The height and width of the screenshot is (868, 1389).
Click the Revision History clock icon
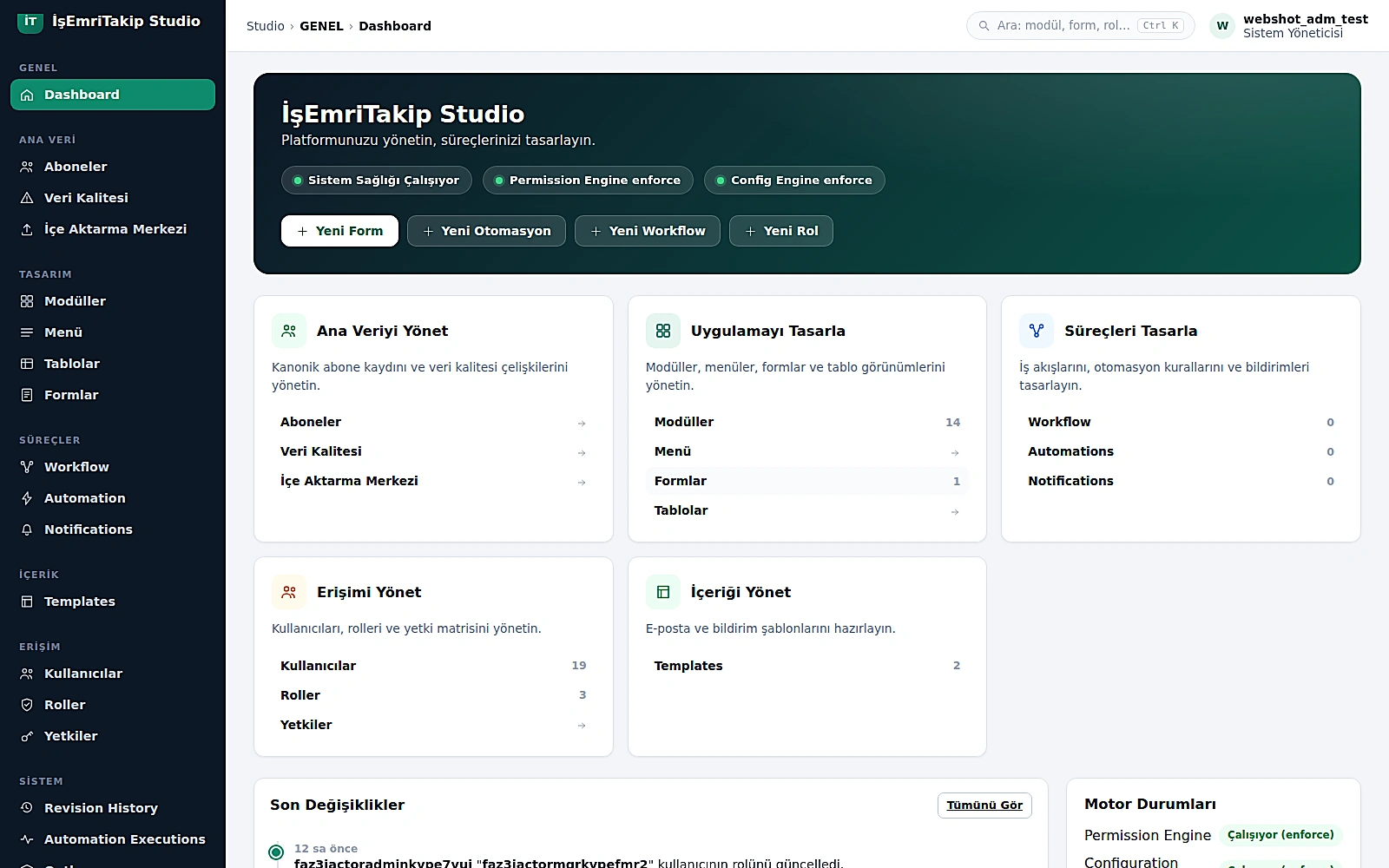(27, 808)
